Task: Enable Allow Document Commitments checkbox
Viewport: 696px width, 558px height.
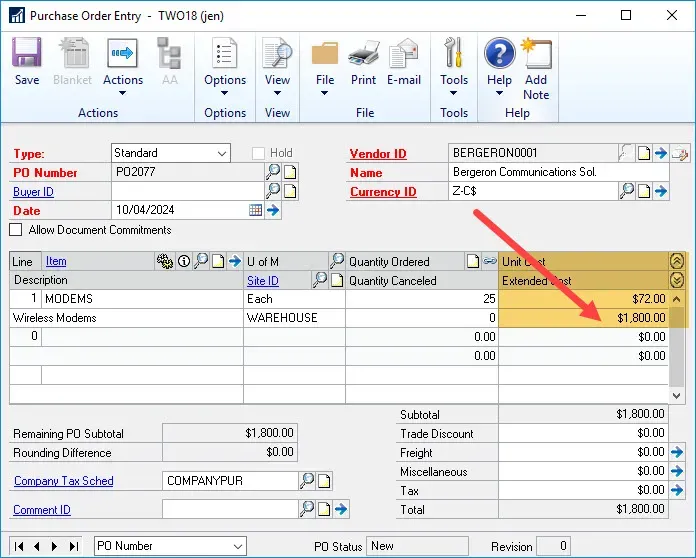Action: [x=16, y=230]
